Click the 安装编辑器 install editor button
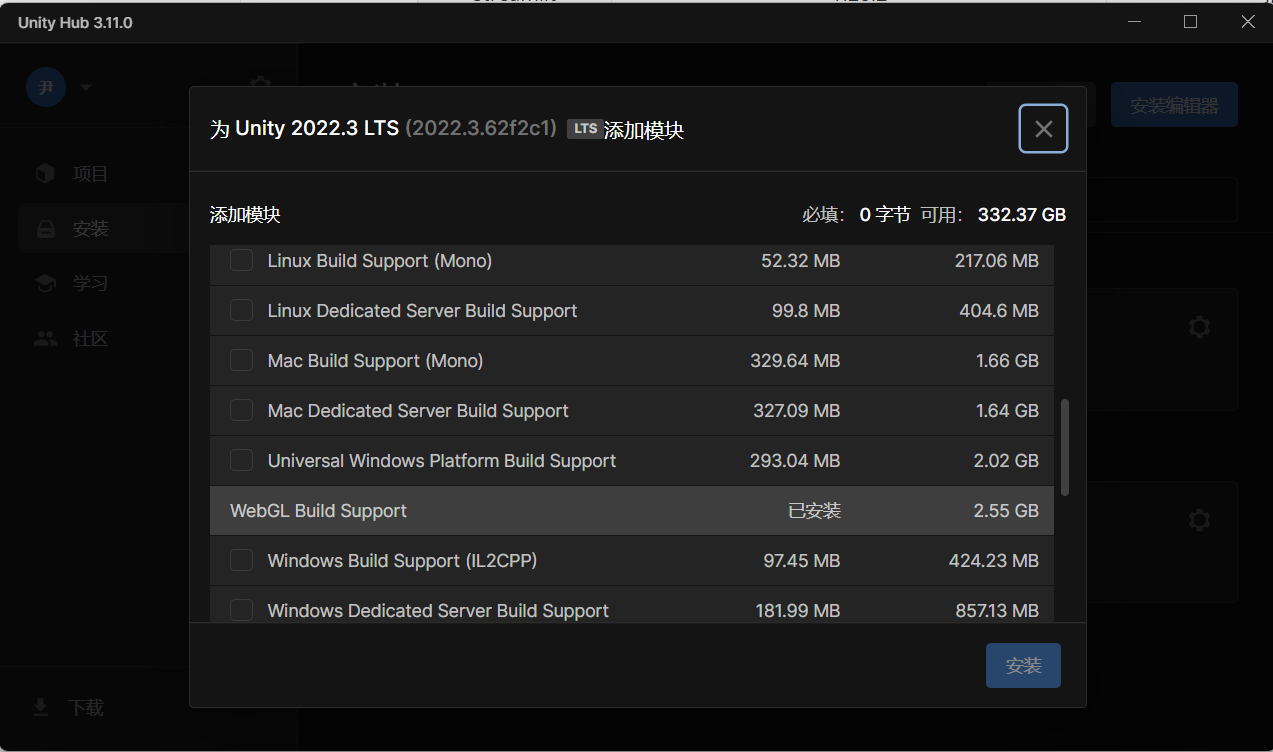1273x752 pixels. coord(1173,105)
